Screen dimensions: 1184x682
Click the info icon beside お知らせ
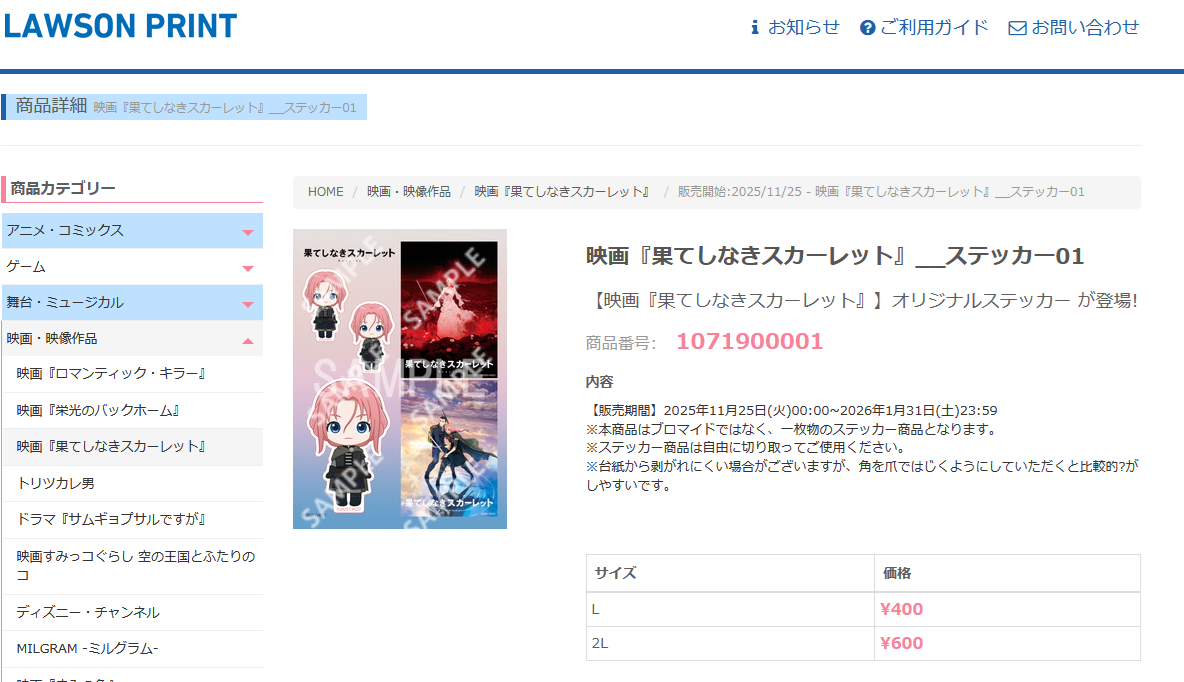[755, 28]
